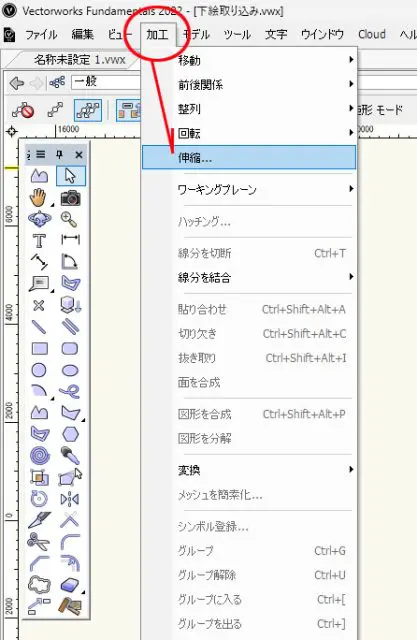Select the Double Line tool

pyautogui.click(x=70, y=327)
